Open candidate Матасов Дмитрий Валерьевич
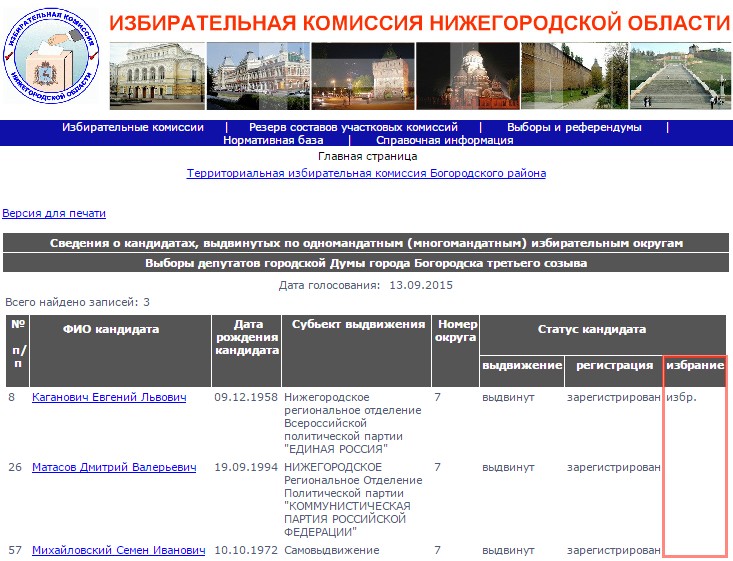 pyautogui.click(x=114, y=468)
